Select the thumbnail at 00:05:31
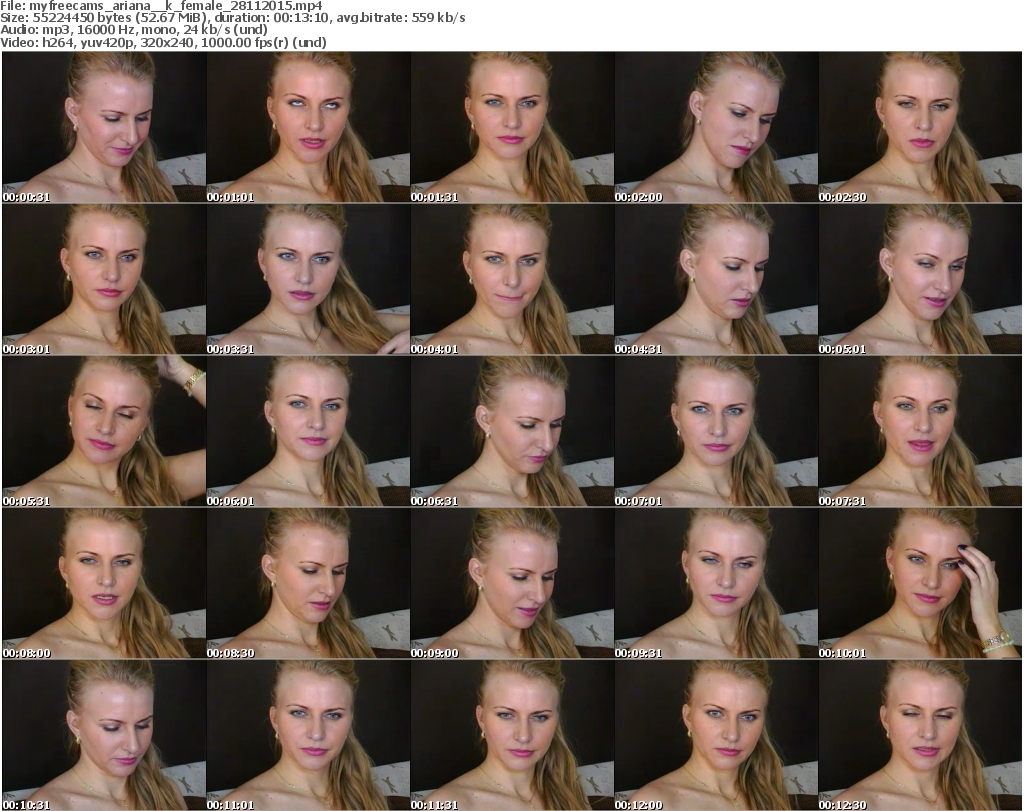Screen dimensions: 1024x811 (104, 432)
